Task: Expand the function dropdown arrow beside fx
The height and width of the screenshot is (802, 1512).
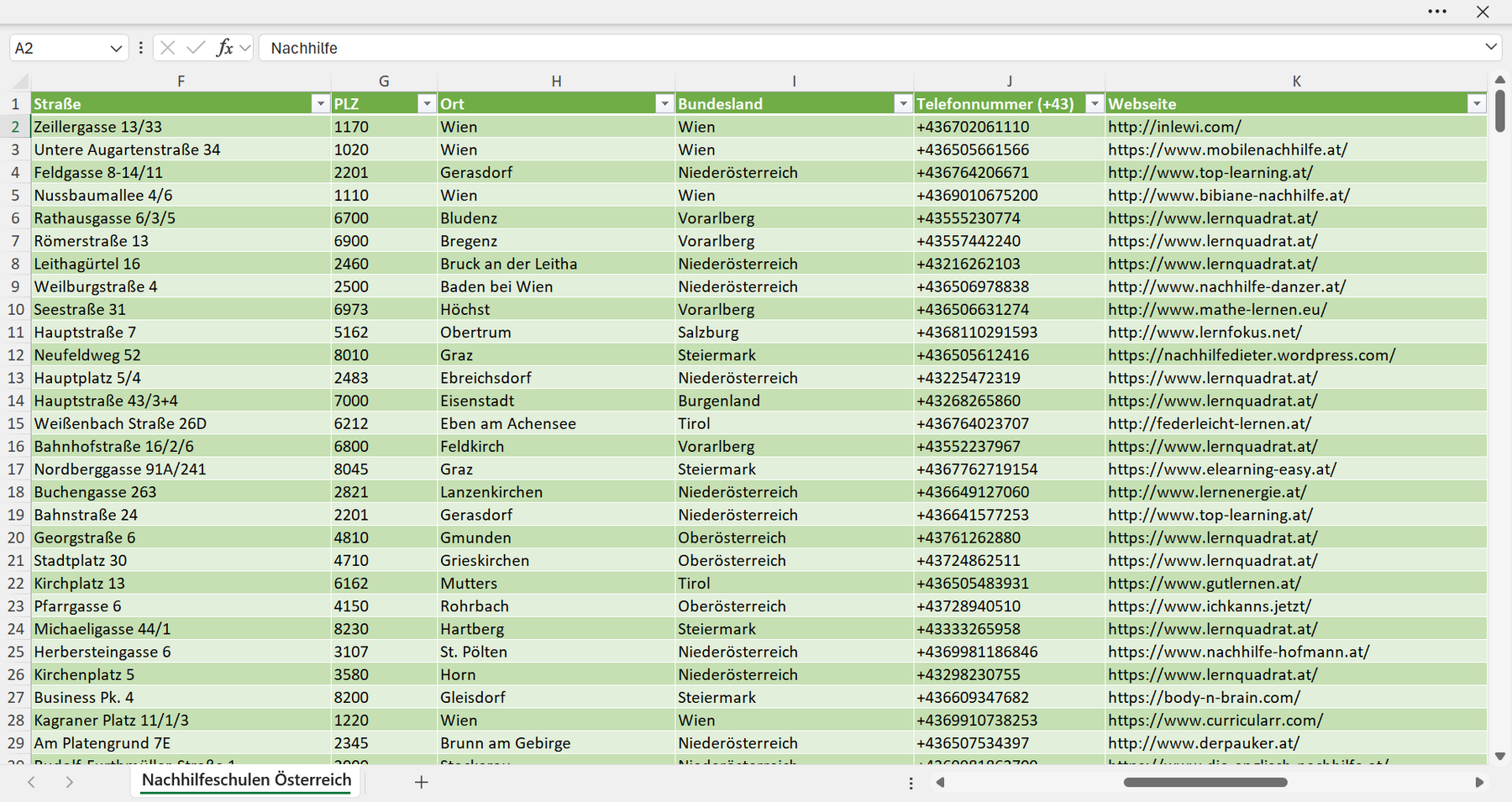Action: [x=244, y=48]
